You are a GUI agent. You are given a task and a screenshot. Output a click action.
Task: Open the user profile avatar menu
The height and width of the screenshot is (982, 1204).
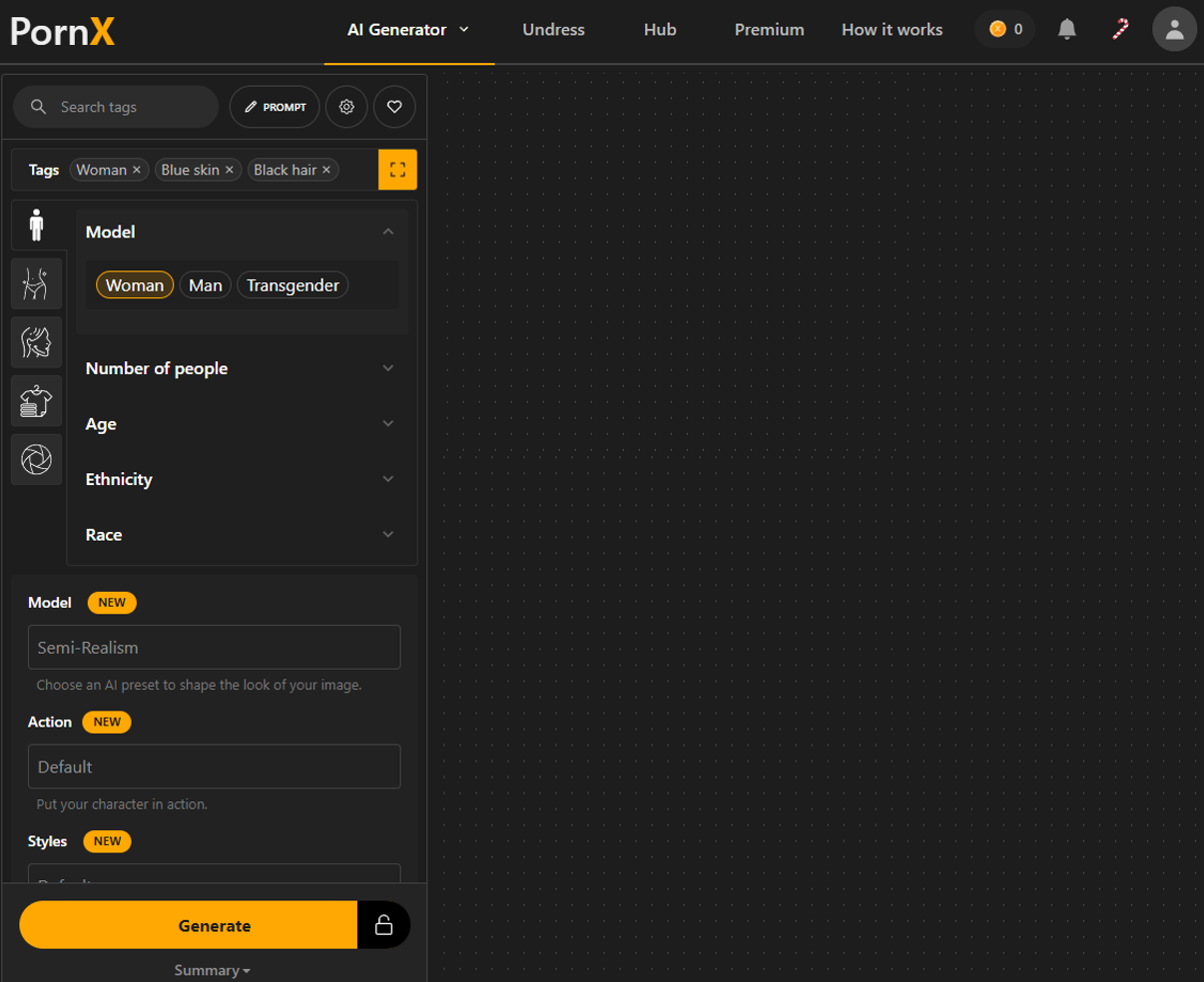1174,29
